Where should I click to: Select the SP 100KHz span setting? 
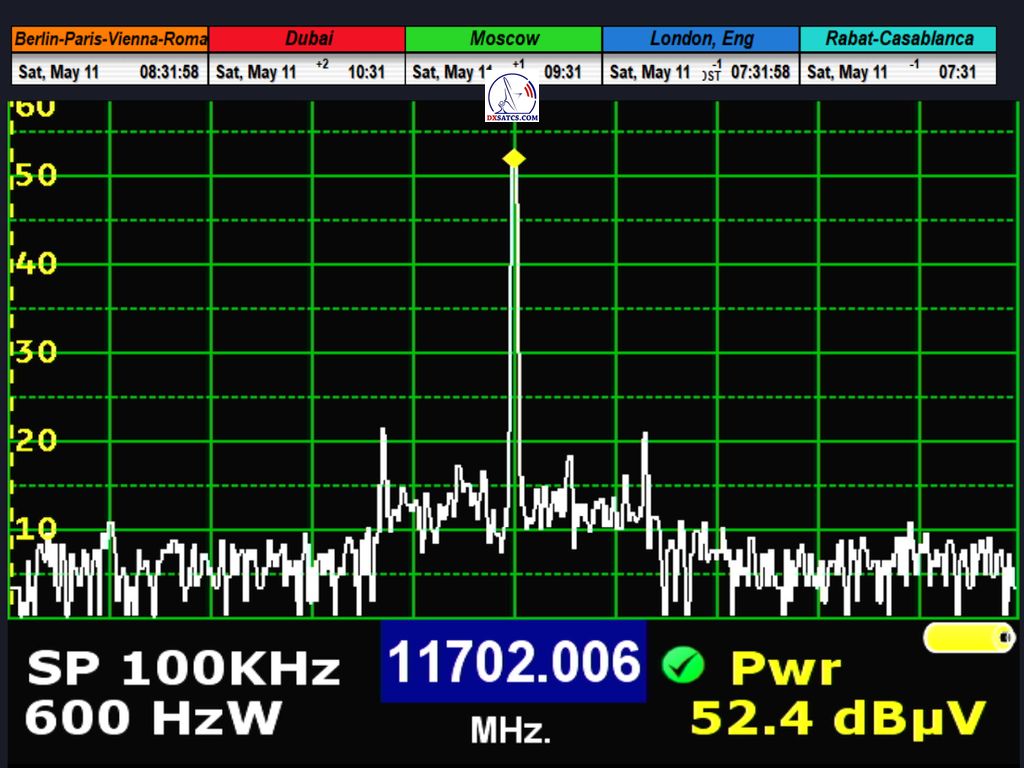pos(183,669)
